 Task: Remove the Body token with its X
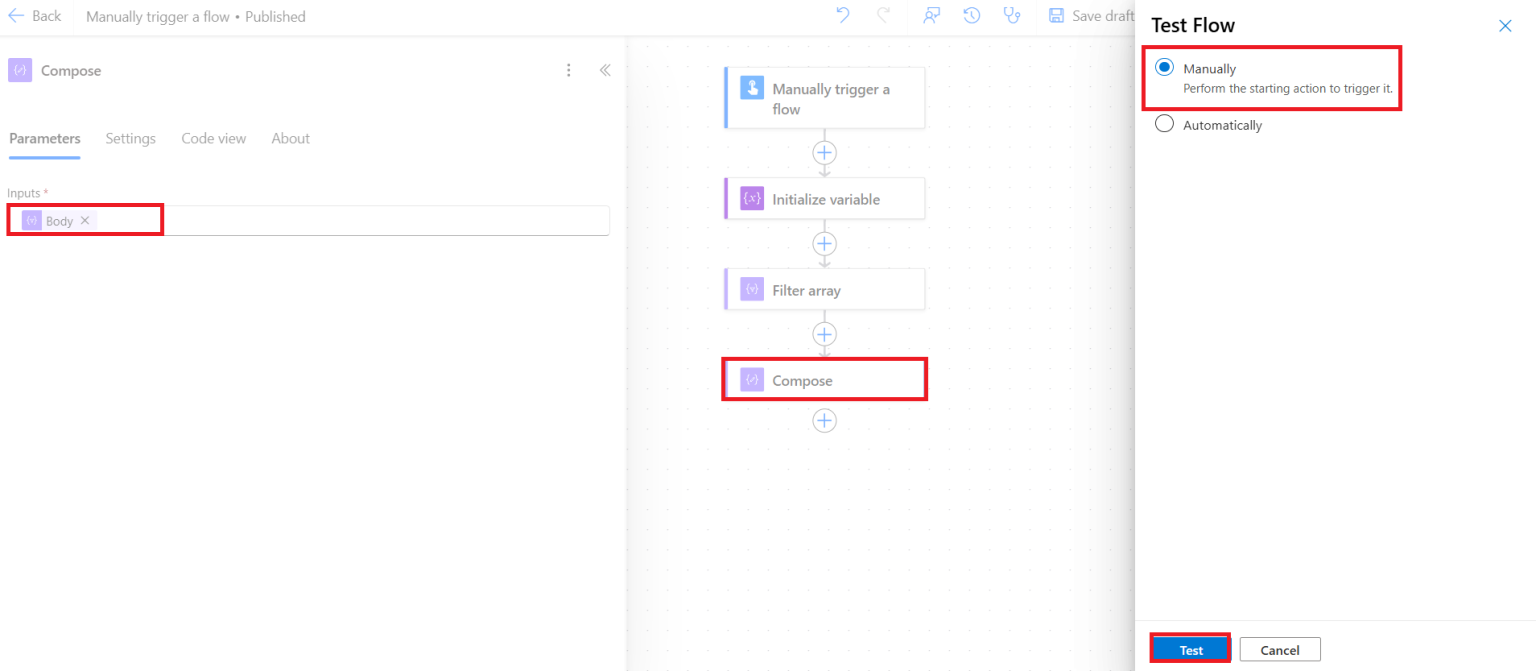tap(85, 220)
